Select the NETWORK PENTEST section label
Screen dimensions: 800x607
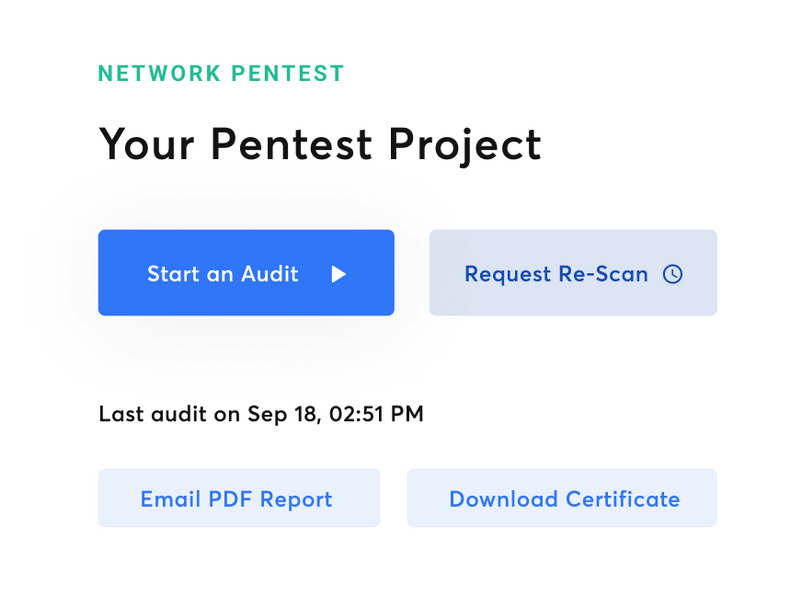tap(221, 73)
